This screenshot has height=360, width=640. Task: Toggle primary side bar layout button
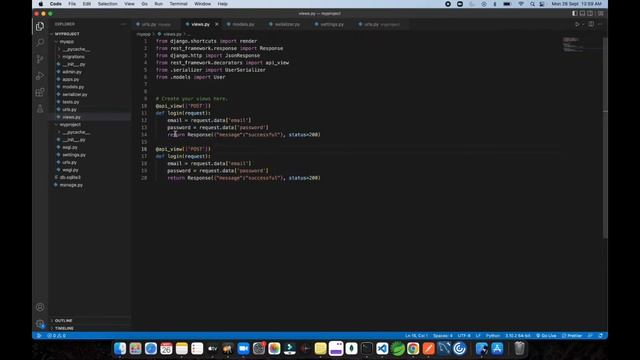coord(575,13)
